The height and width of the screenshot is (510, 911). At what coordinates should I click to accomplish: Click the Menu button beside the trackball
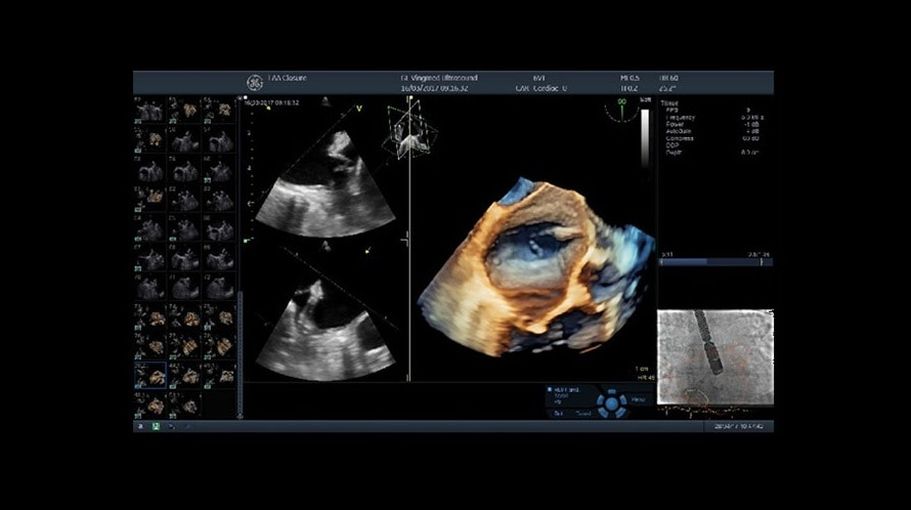pyautogui.click(x=638, y=400)
